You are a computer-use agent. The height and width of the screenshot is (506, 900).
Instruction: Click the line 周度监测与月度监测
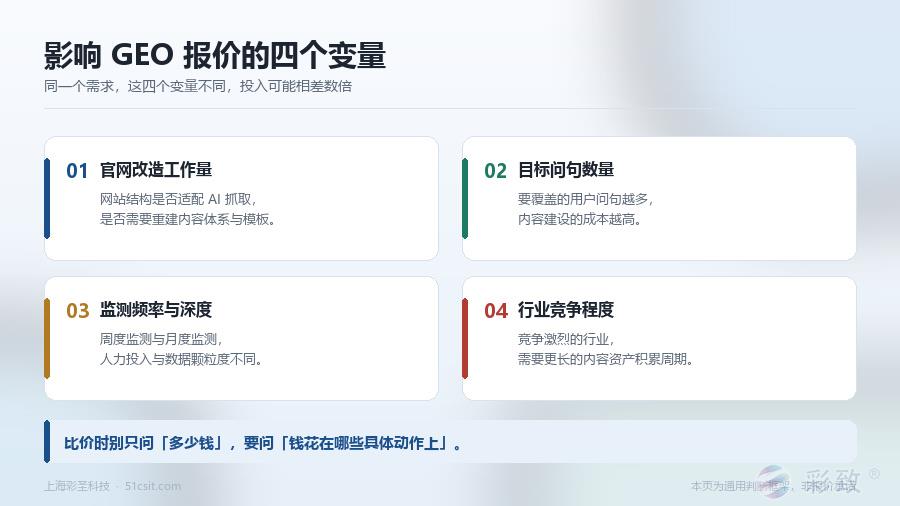(161, 339)
